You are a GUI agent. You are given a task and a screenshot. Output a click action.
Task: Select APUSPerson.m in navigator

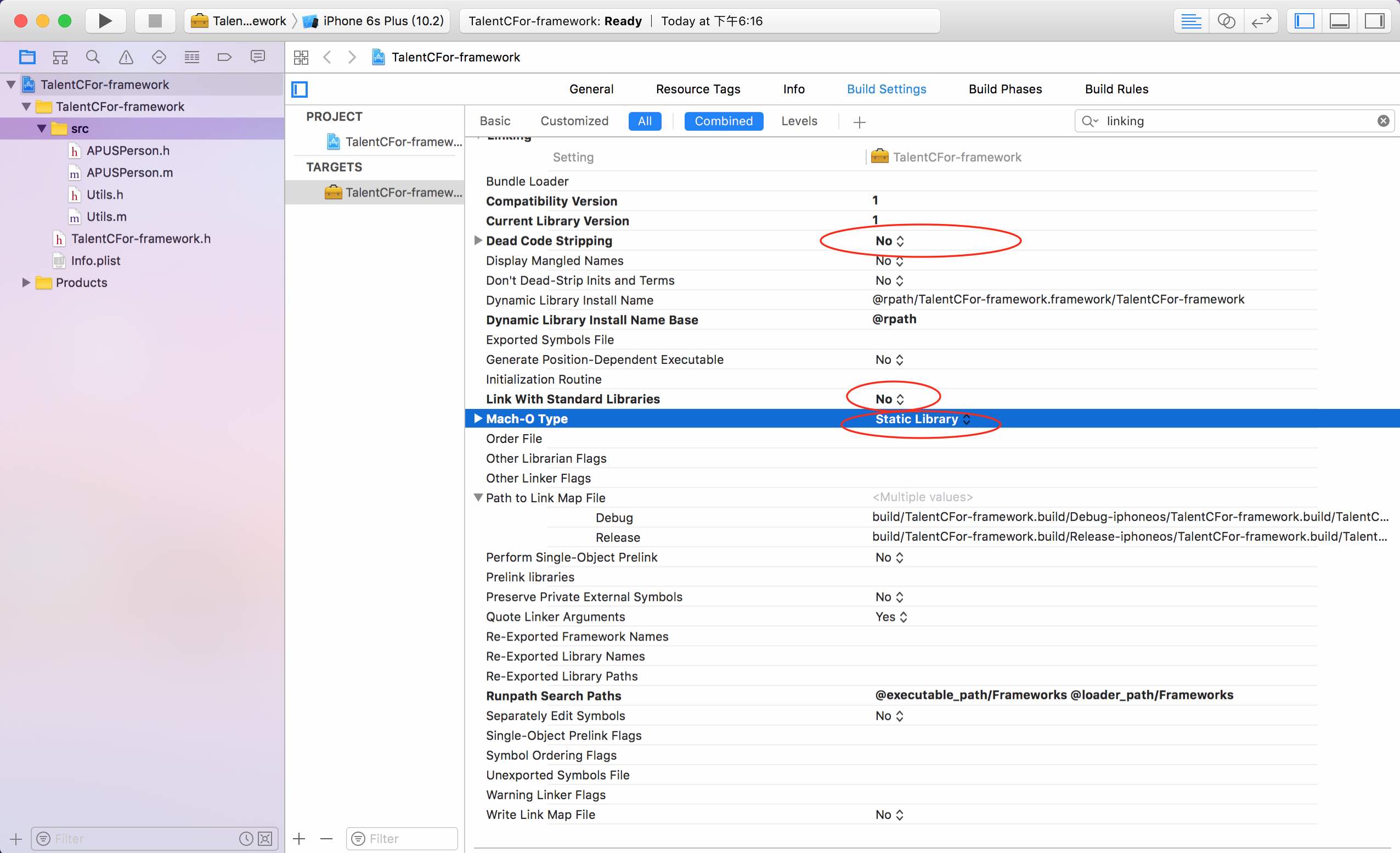pyautogui.click(x=129, y=173)
